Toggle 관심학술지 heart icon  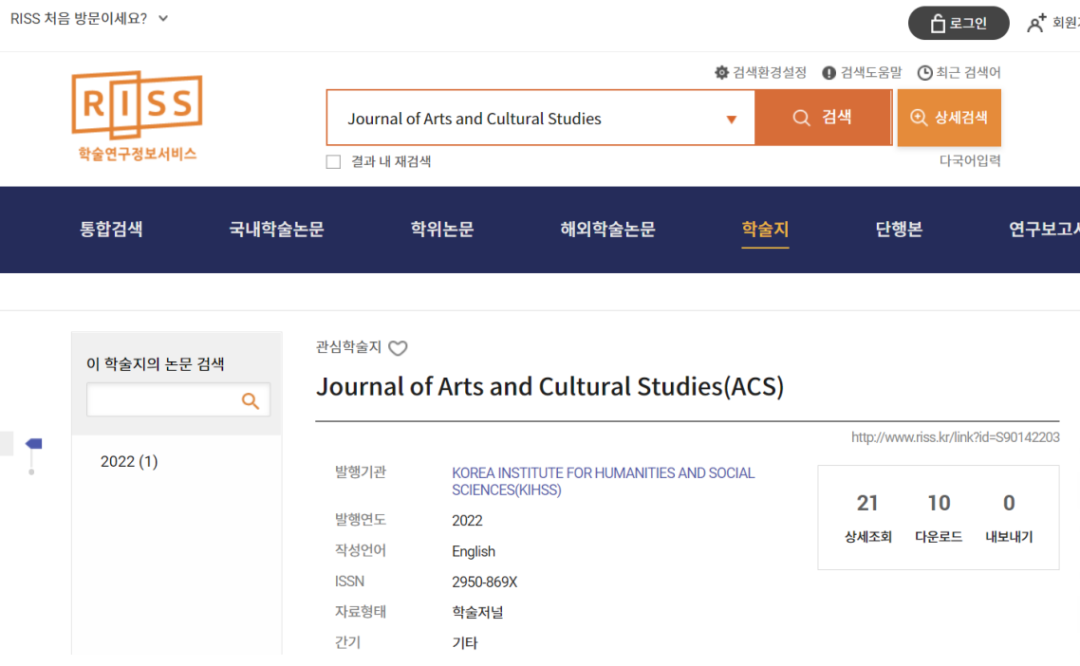point(397,348)
